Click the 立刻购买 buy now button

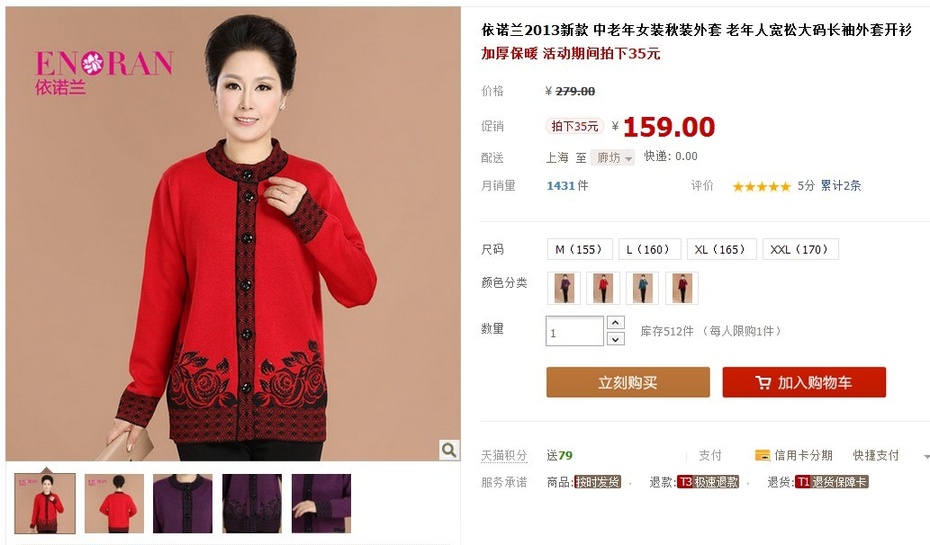pos(628,383)
